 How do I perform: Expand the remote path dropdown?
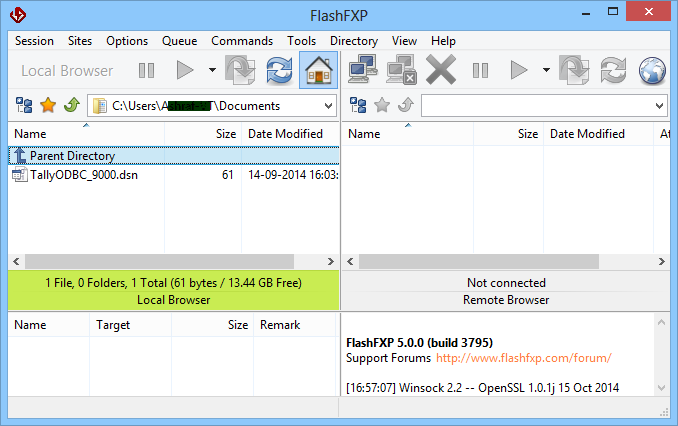659,106
